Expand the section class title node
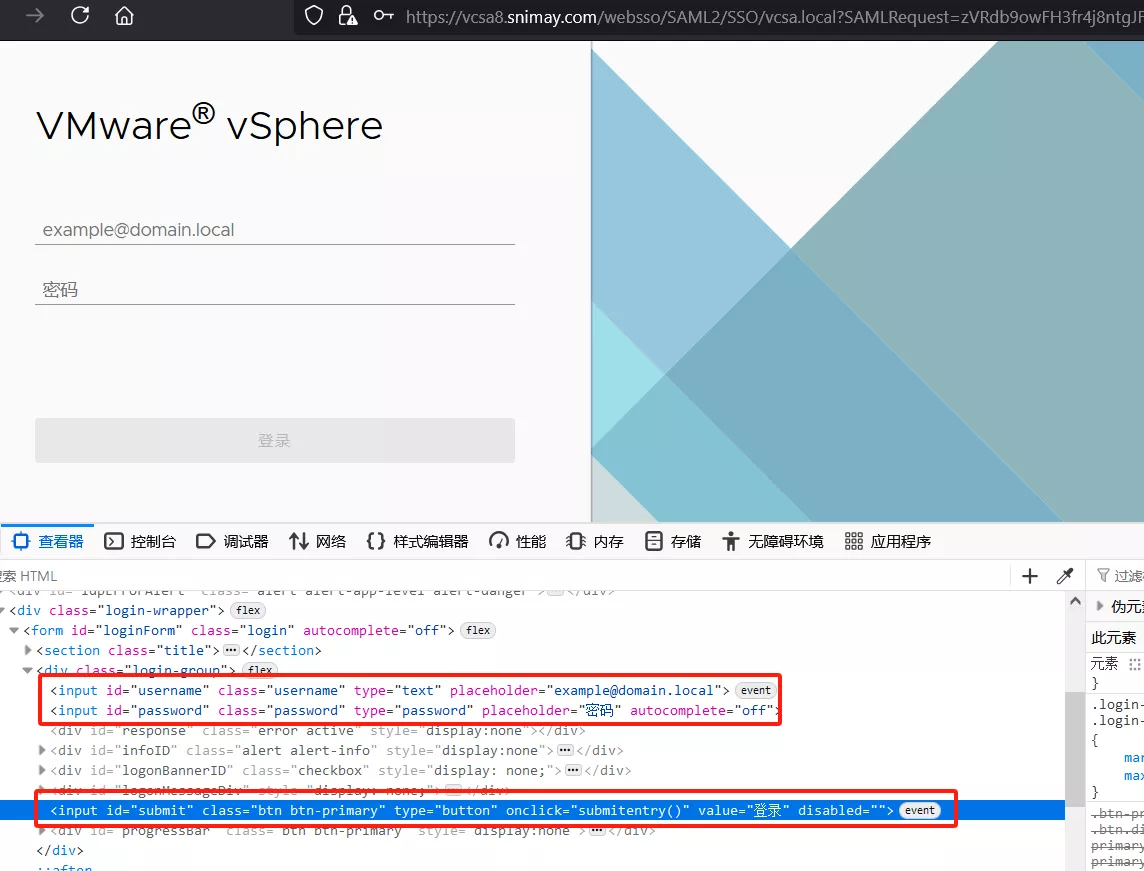 tap(28, 650)
